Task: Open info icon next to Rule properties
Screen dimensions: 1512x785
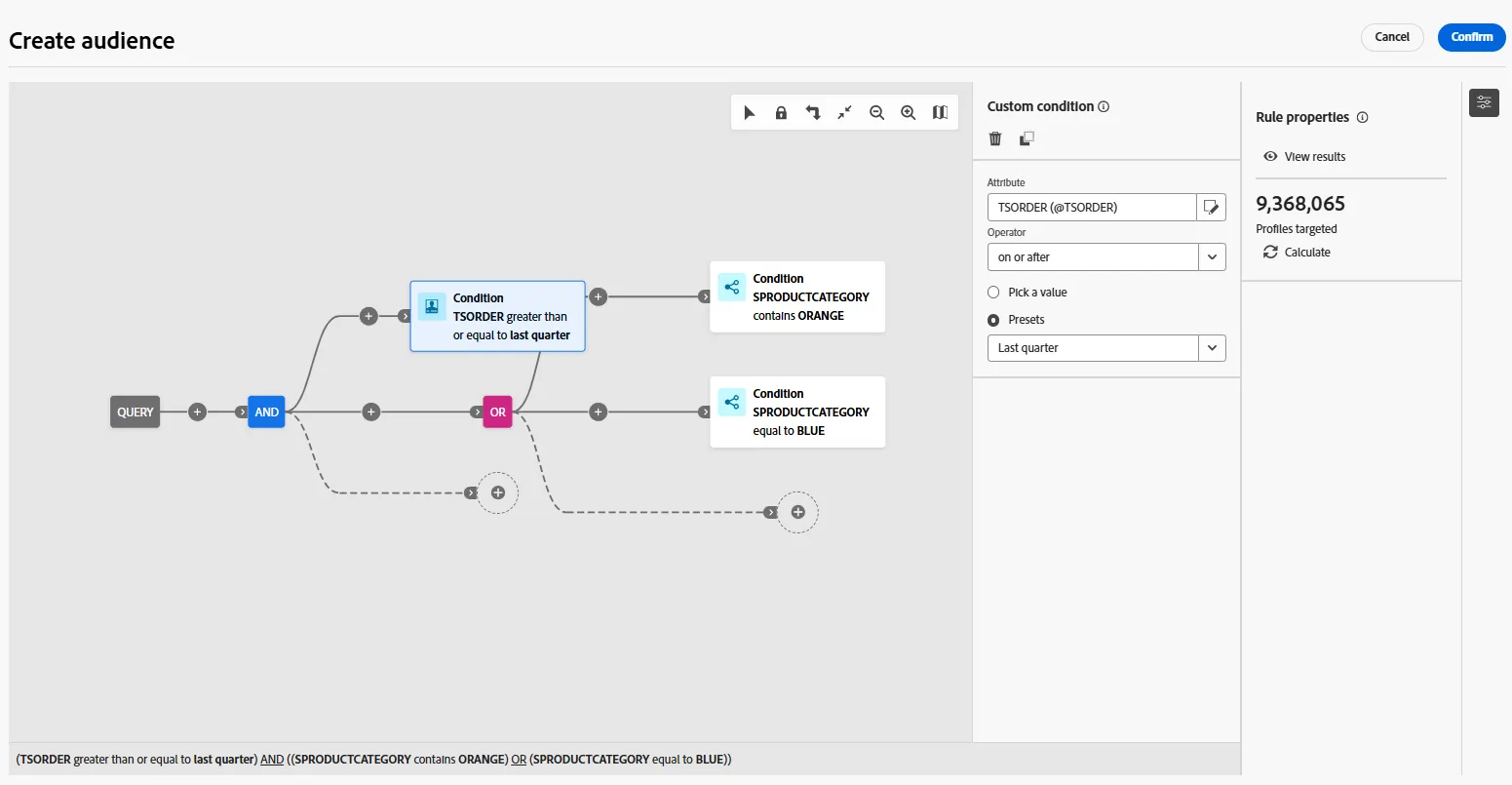Action: 1363,117
